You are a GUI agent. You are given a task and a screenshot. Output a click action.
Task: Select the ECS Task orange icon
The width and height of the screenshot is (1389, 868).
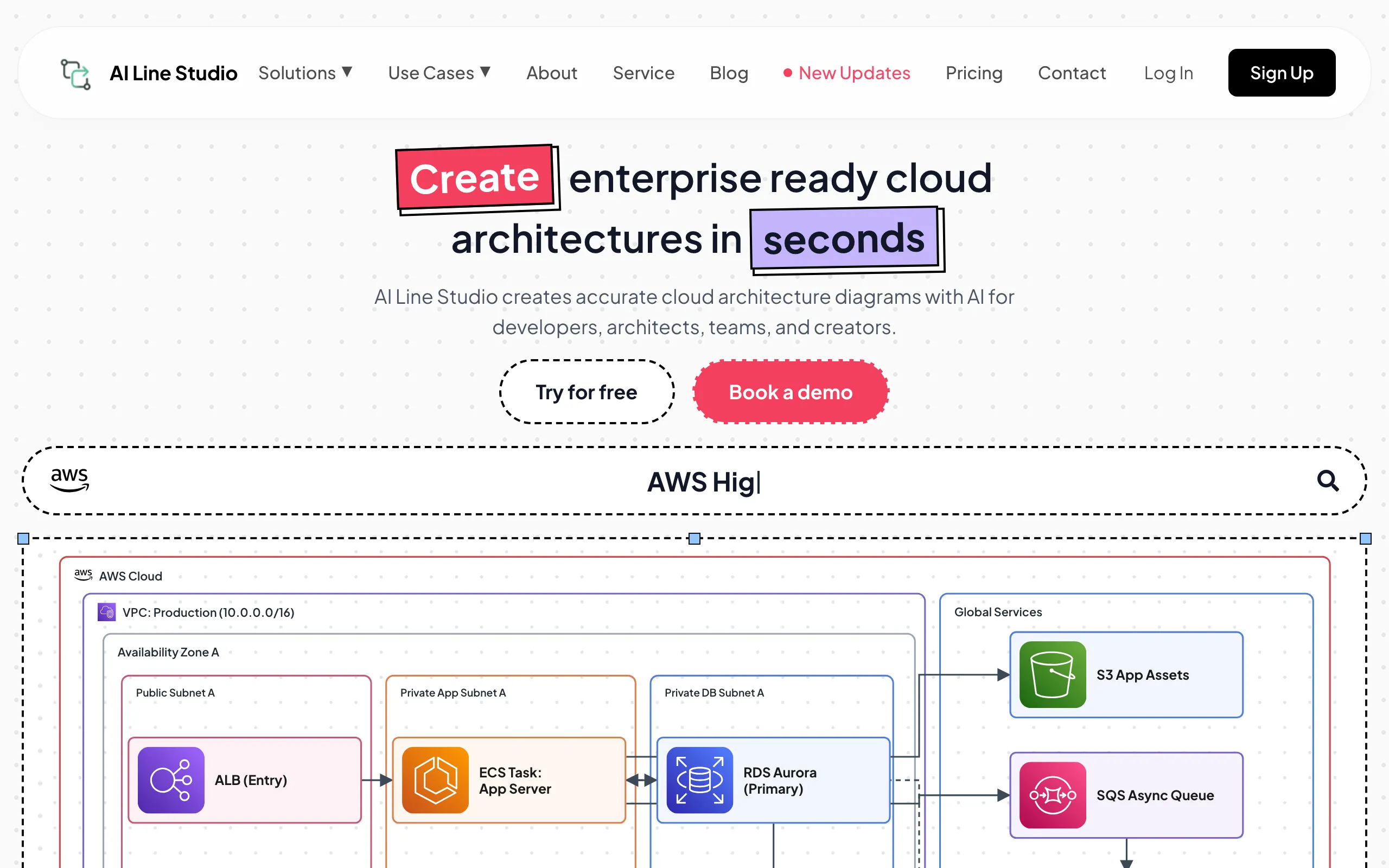pyautogui.click(x=435, y=780)
